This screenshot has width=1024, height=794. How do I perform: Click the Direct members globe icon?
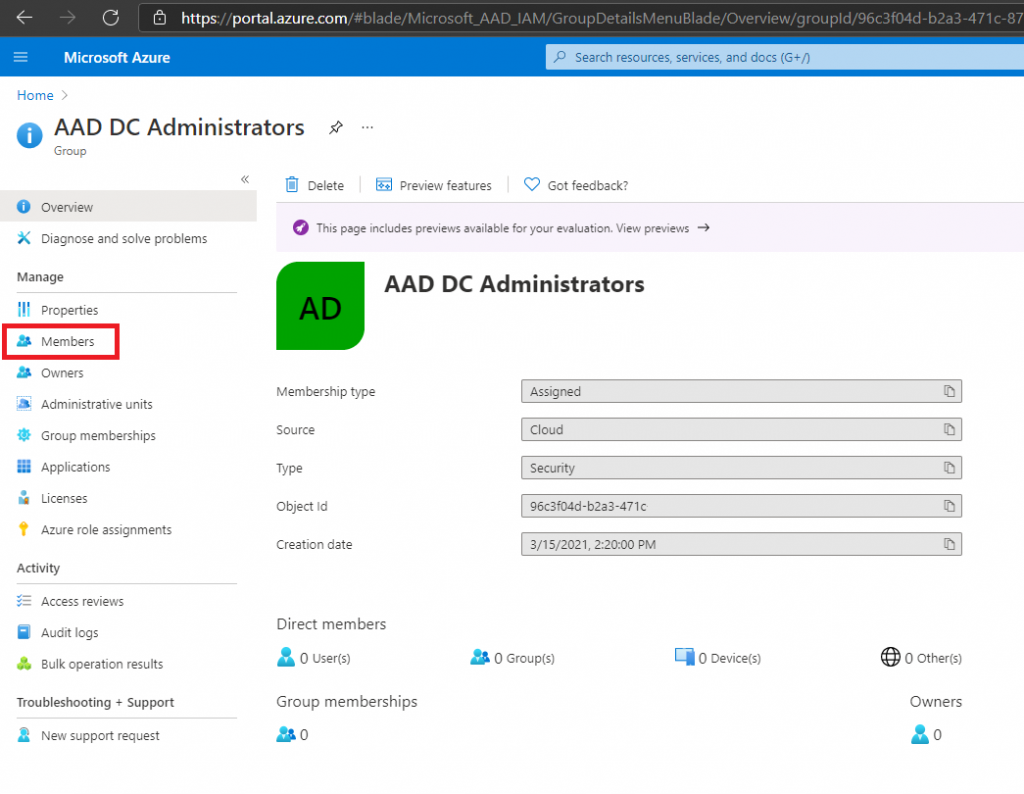click(890, 657)
